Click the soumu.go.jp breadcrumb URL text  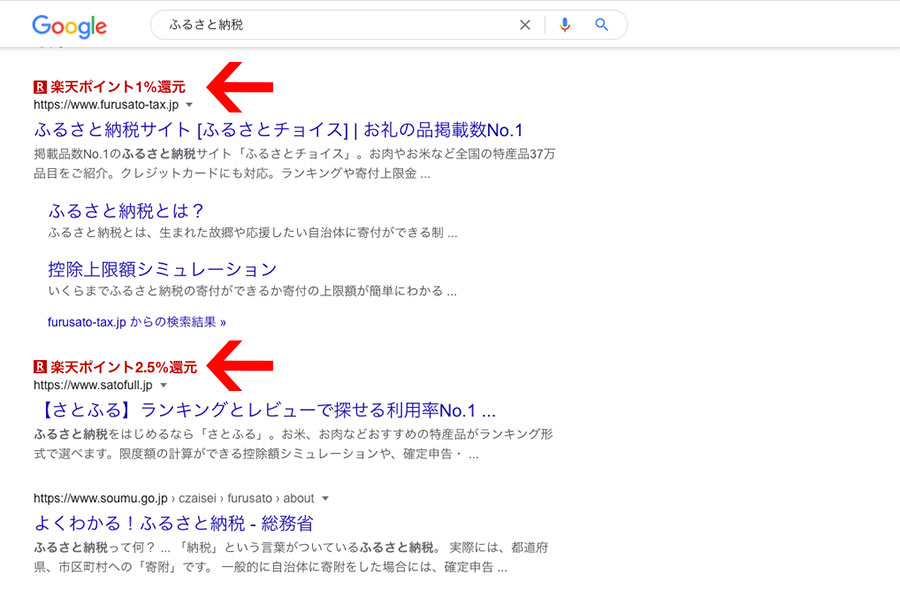click(174, 498)
